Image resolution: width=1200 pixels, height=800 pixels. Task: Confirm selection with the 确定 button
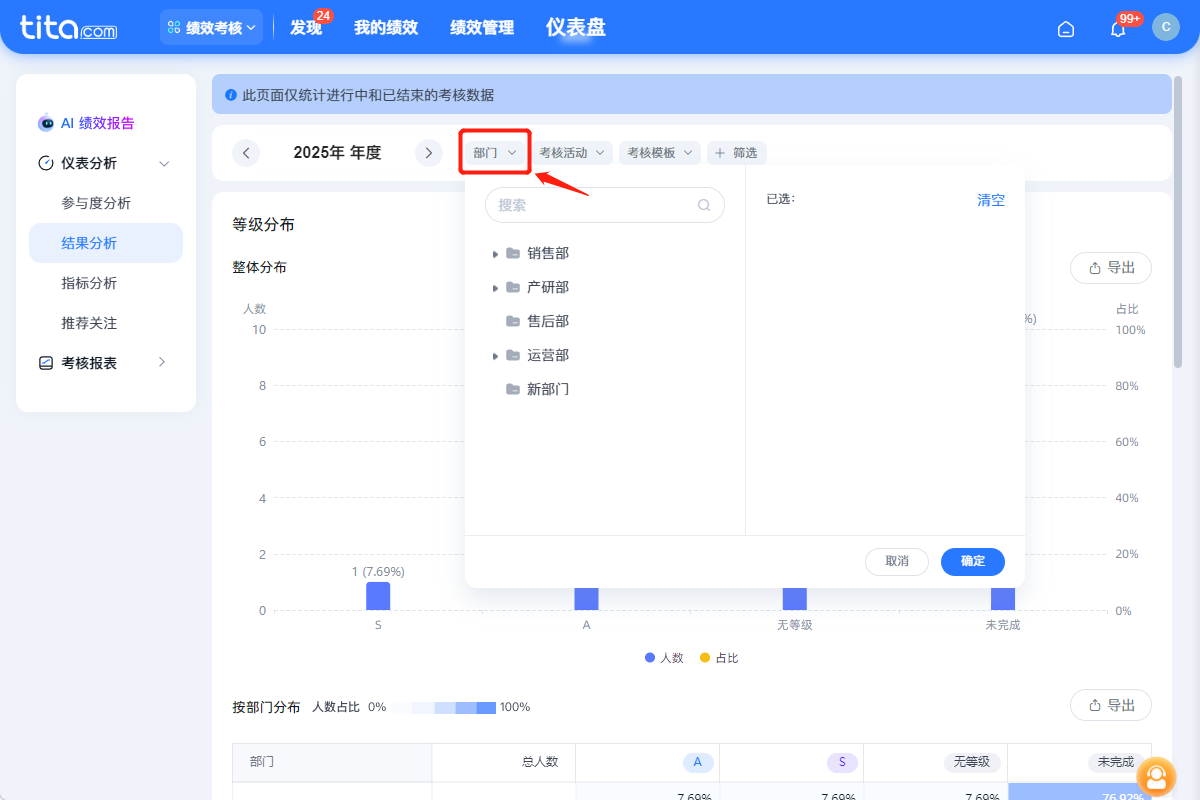972,561
